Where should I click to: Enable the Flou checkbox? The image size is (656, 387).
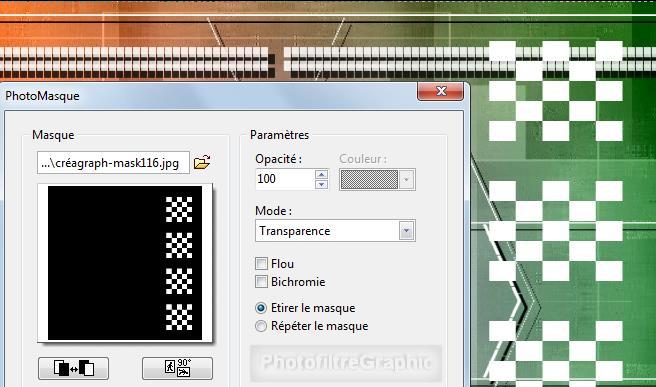[261, 264]
